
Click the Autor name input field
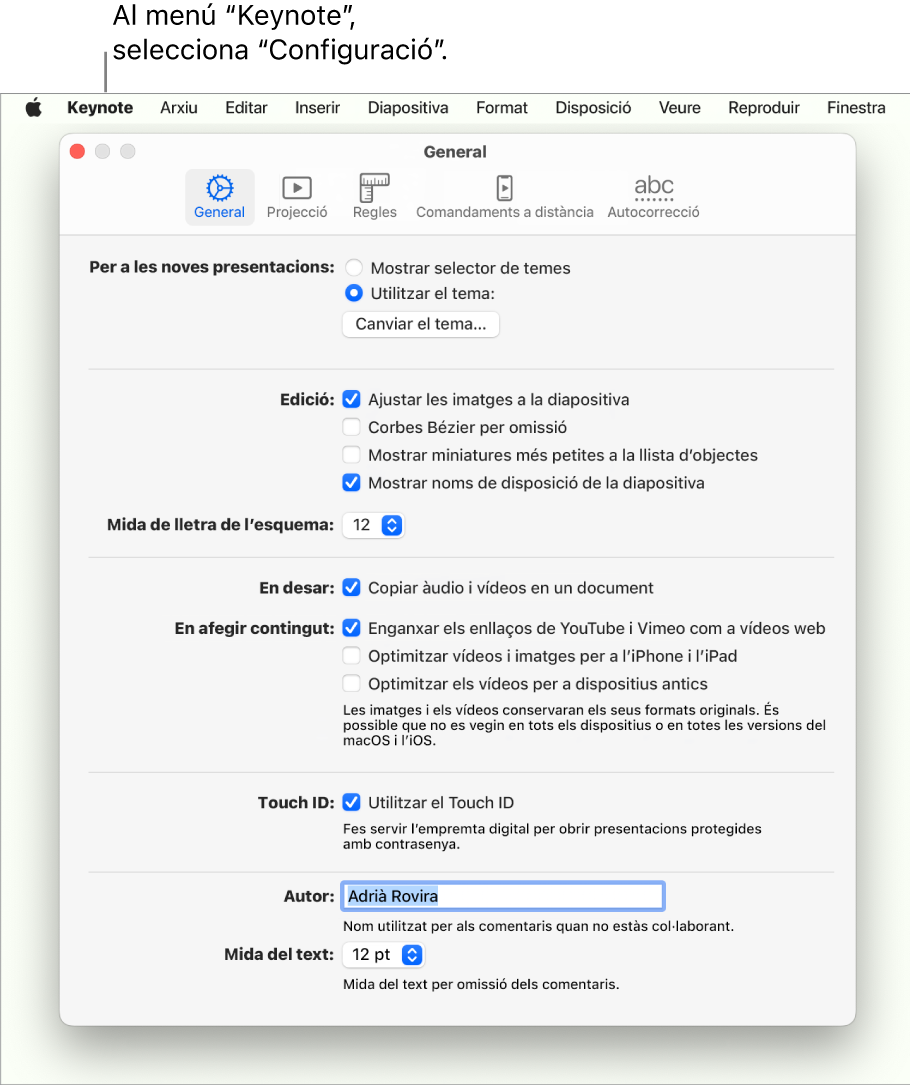pos(503,896)
